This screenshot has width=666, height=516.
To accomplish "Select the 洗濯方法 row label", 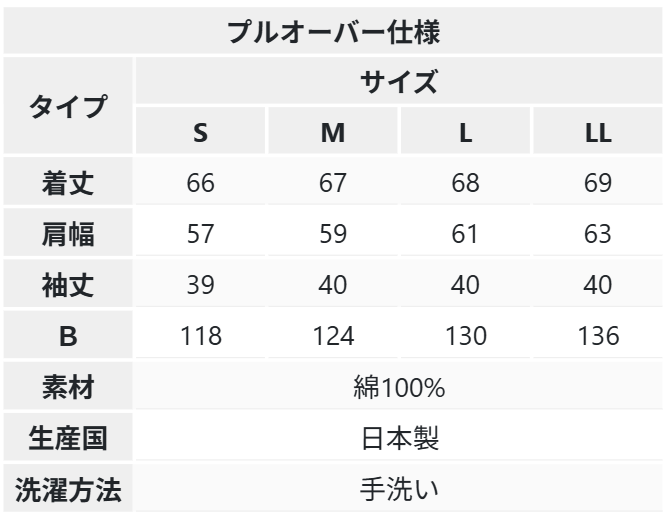I will tap(68, 490).
